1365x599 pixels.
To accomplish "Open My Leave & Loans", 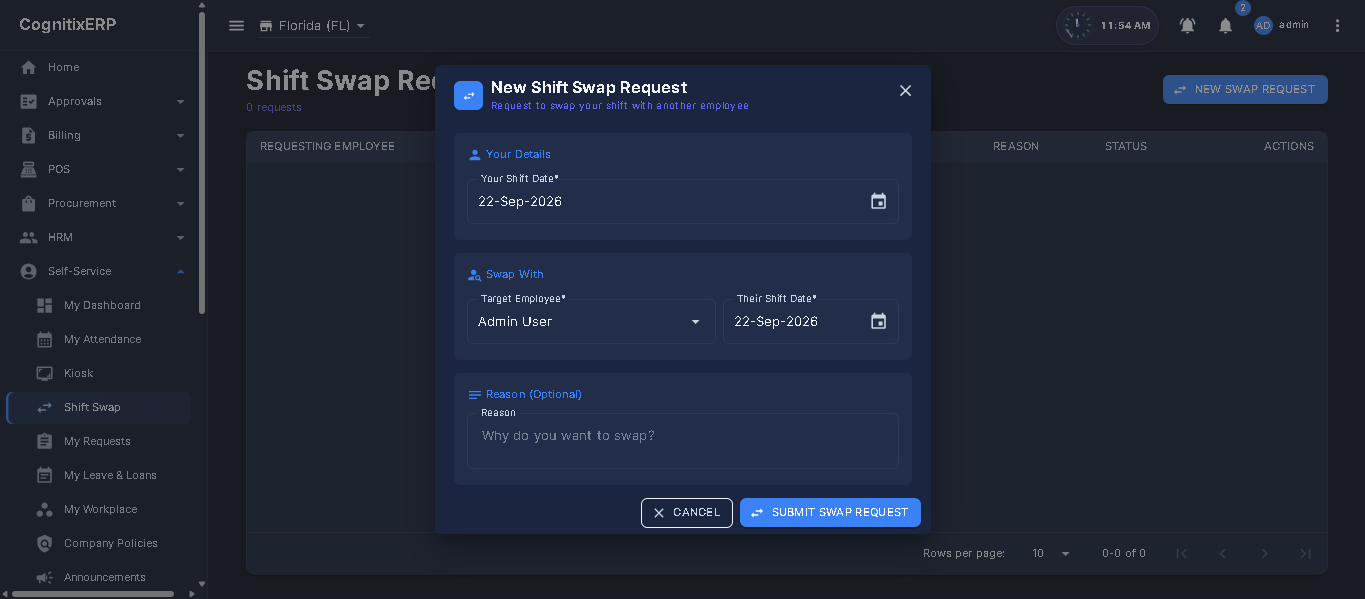I will tap(99, 475).
